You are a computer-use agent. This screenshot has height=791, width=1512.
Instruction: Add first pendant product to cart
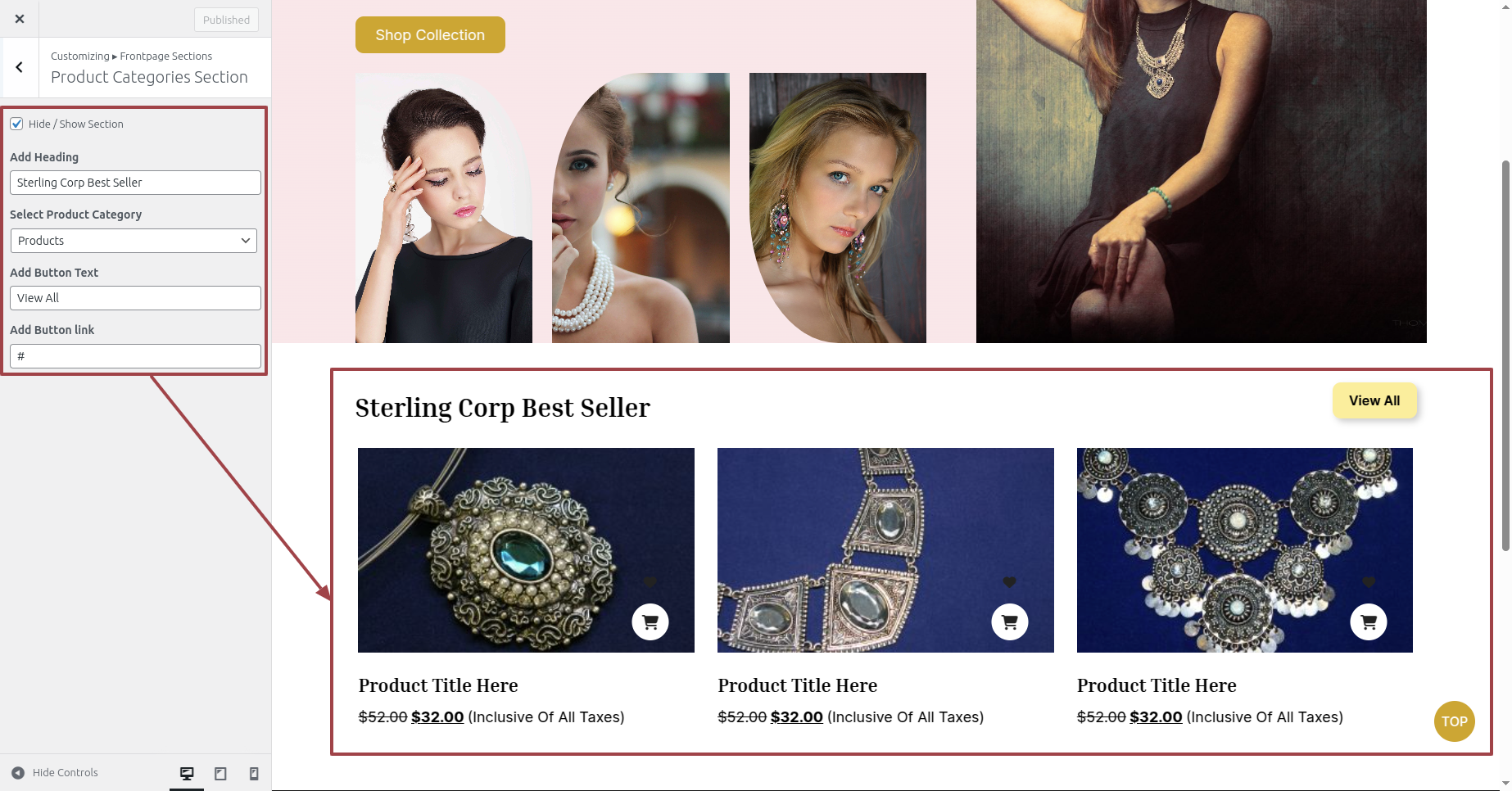pos(650,622)
